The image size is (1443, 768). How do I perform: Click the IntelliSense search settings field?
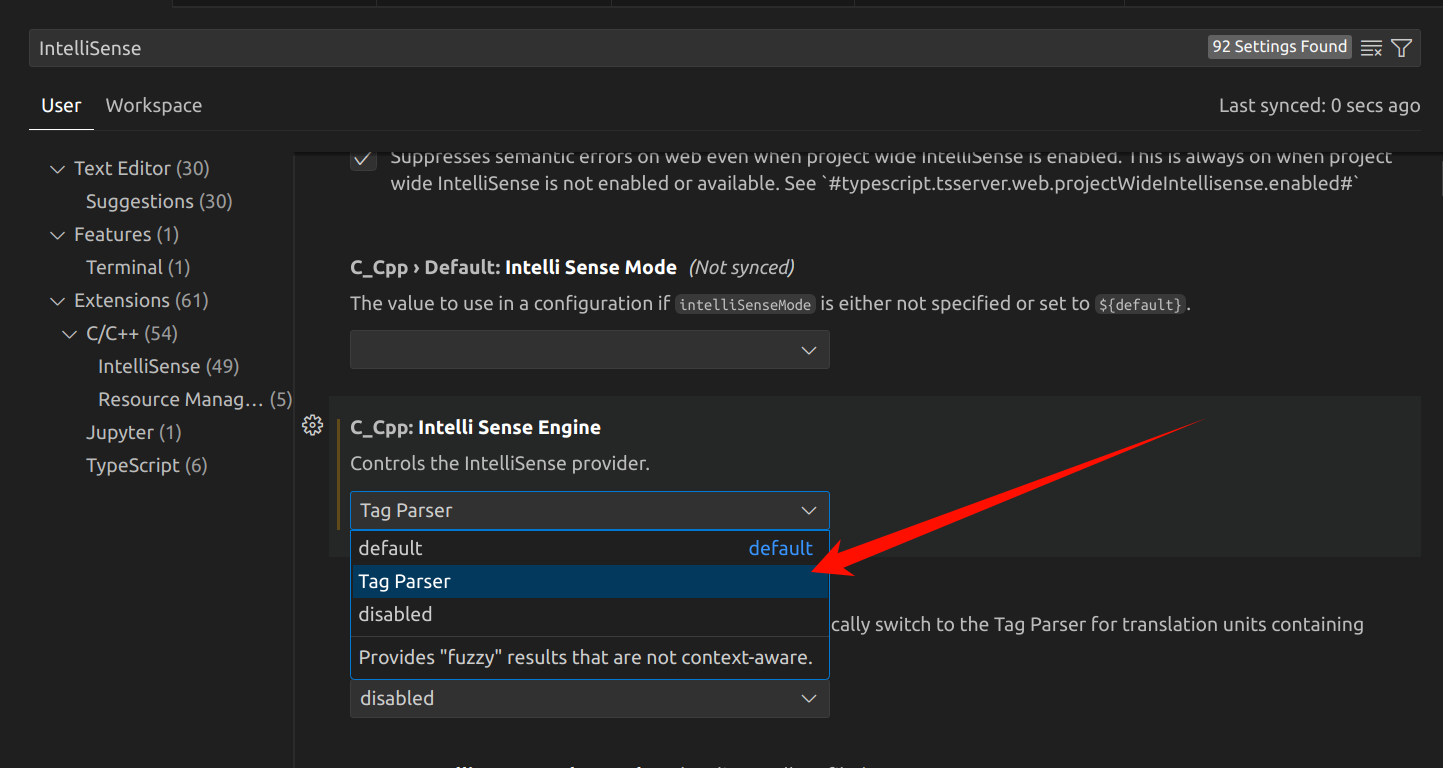coord(600,48)
